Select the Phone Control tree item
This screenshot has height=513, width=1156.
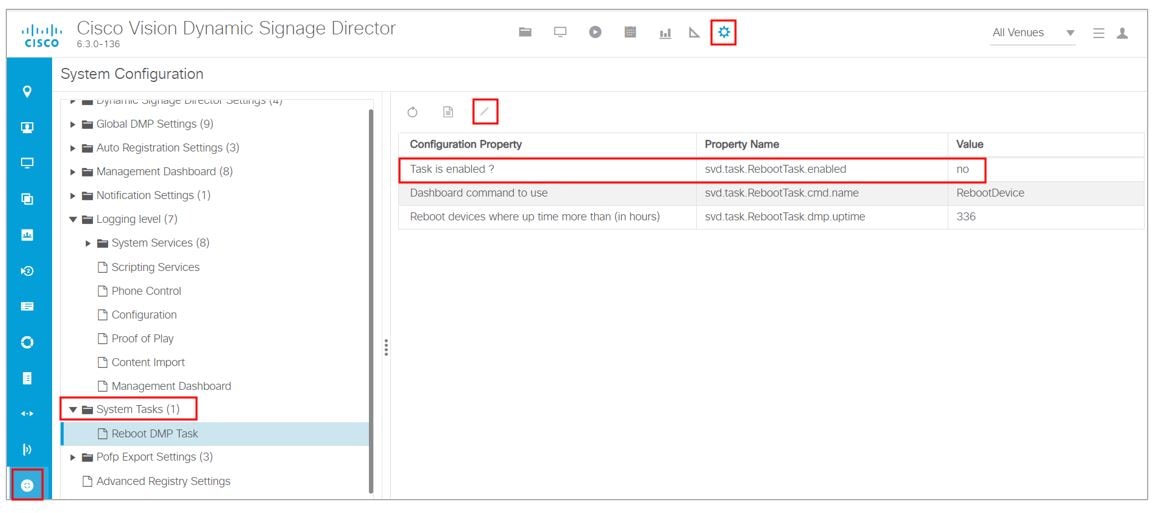pos(146,291)
